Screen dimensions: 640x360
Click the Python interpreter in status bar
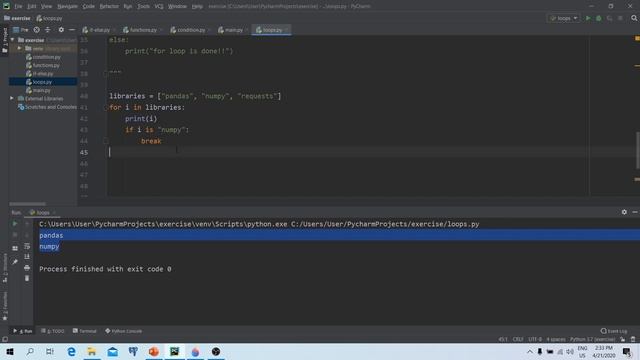(592, 339)
